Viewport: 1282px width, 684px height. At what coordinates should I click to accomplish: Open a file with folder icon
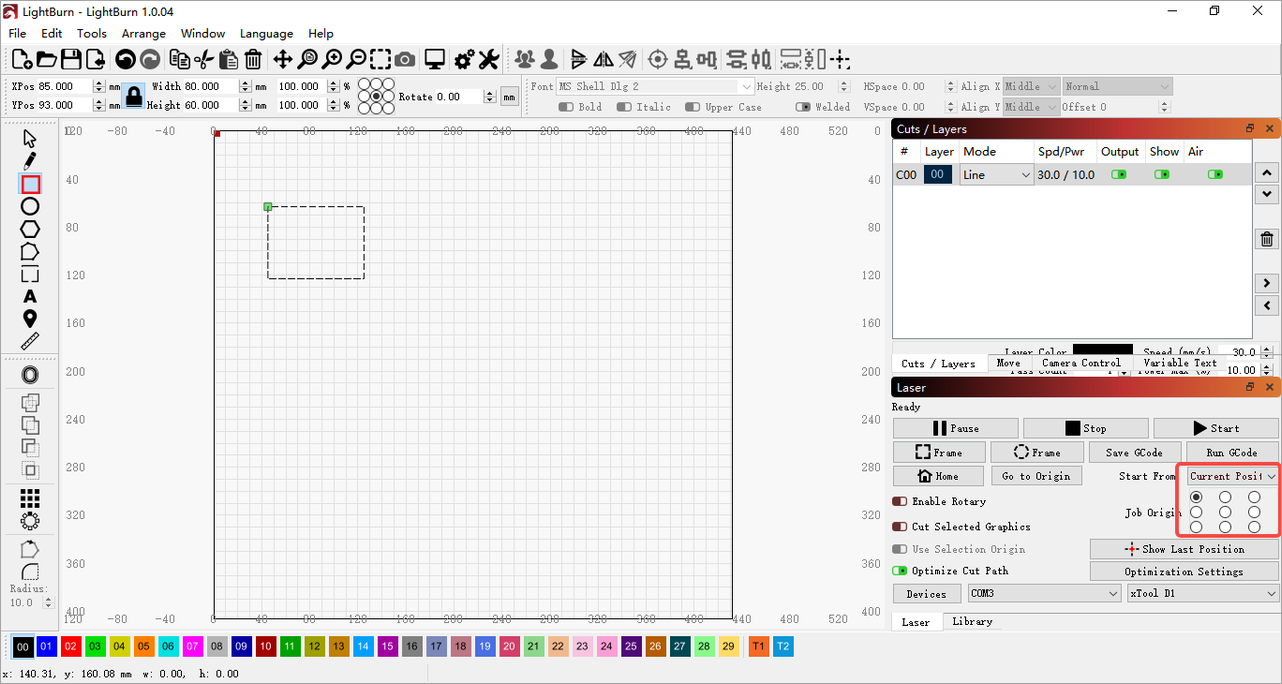point(46,60)
